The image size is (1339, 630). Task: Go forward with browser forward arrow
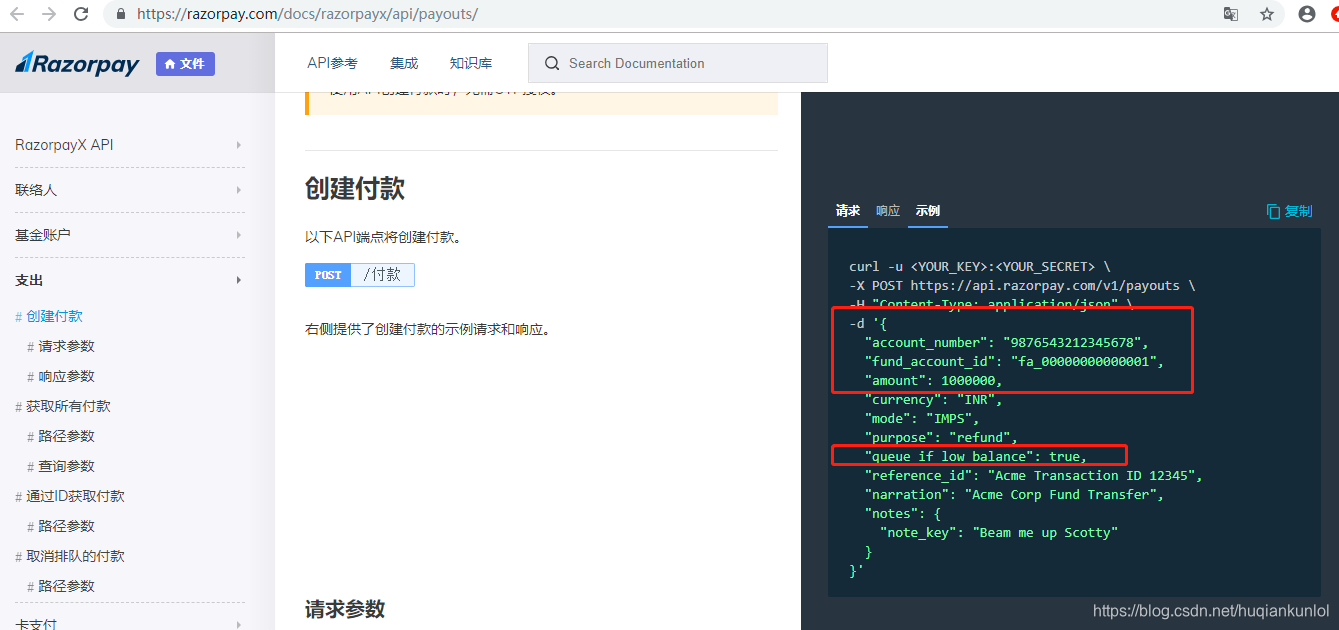pyautogui.click(x=50, y=14)
